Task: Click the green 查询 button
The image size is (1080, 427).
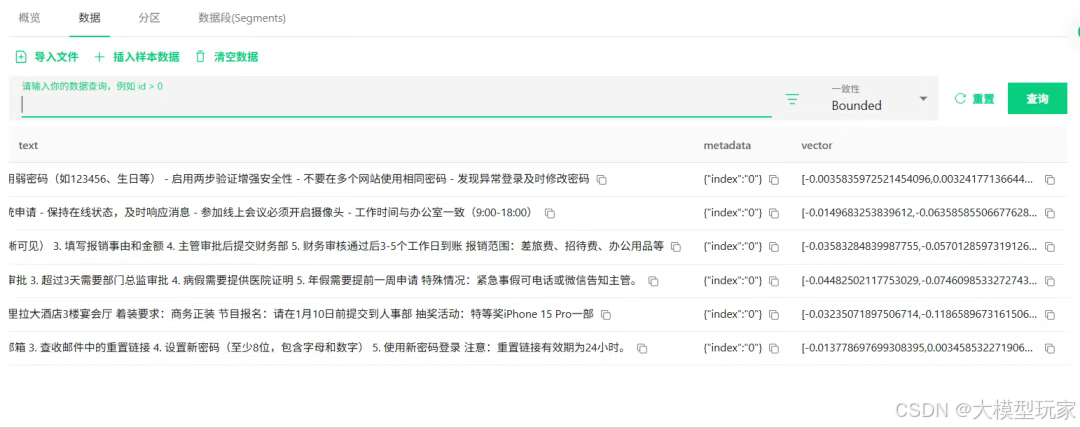Action: 1037,99
